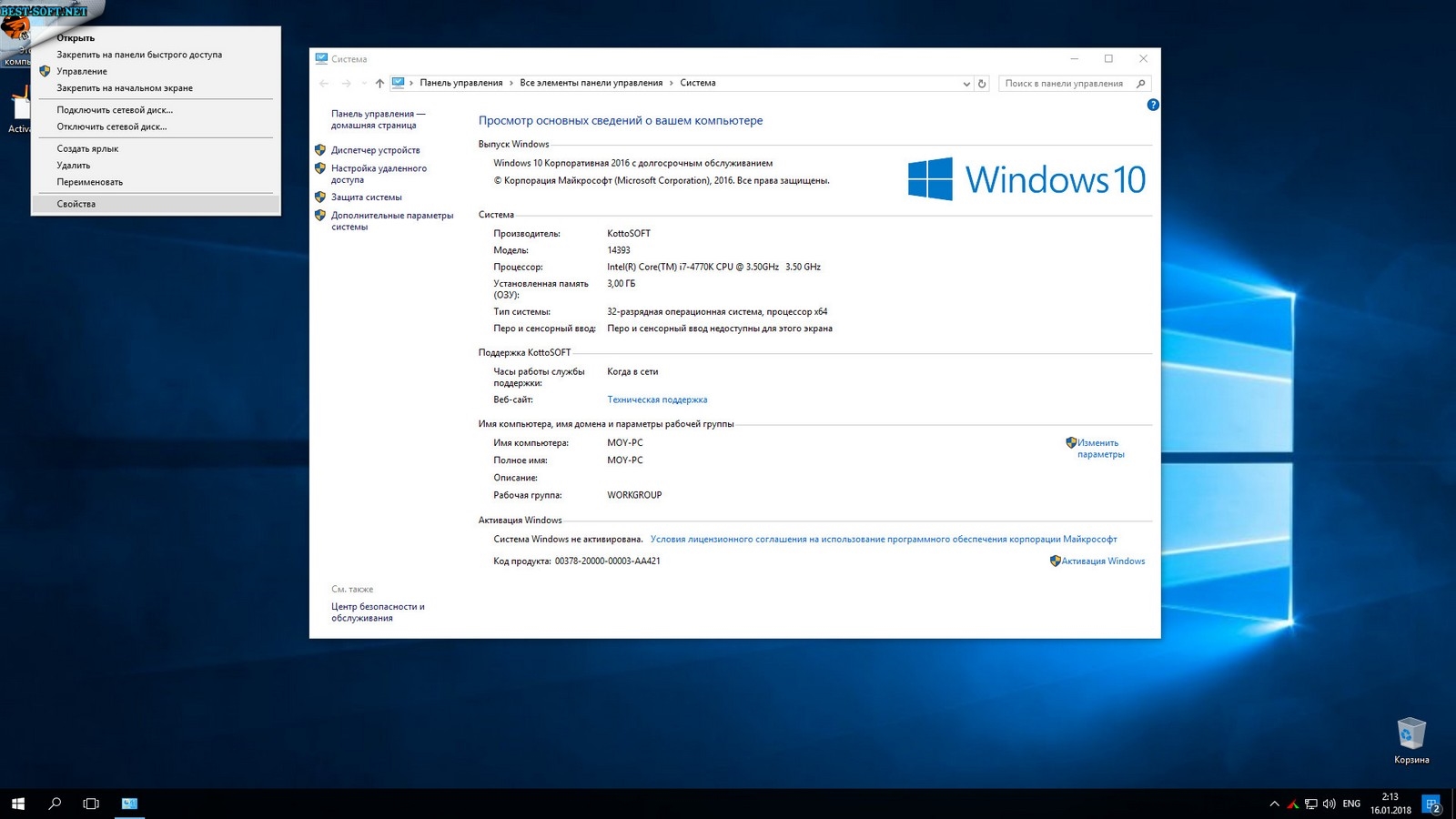Image resolution: width=1456 pixels, height=819 pixels.
Task: Click the processor value Intel Core i7-4770K
Action: [x=713, y=268]
